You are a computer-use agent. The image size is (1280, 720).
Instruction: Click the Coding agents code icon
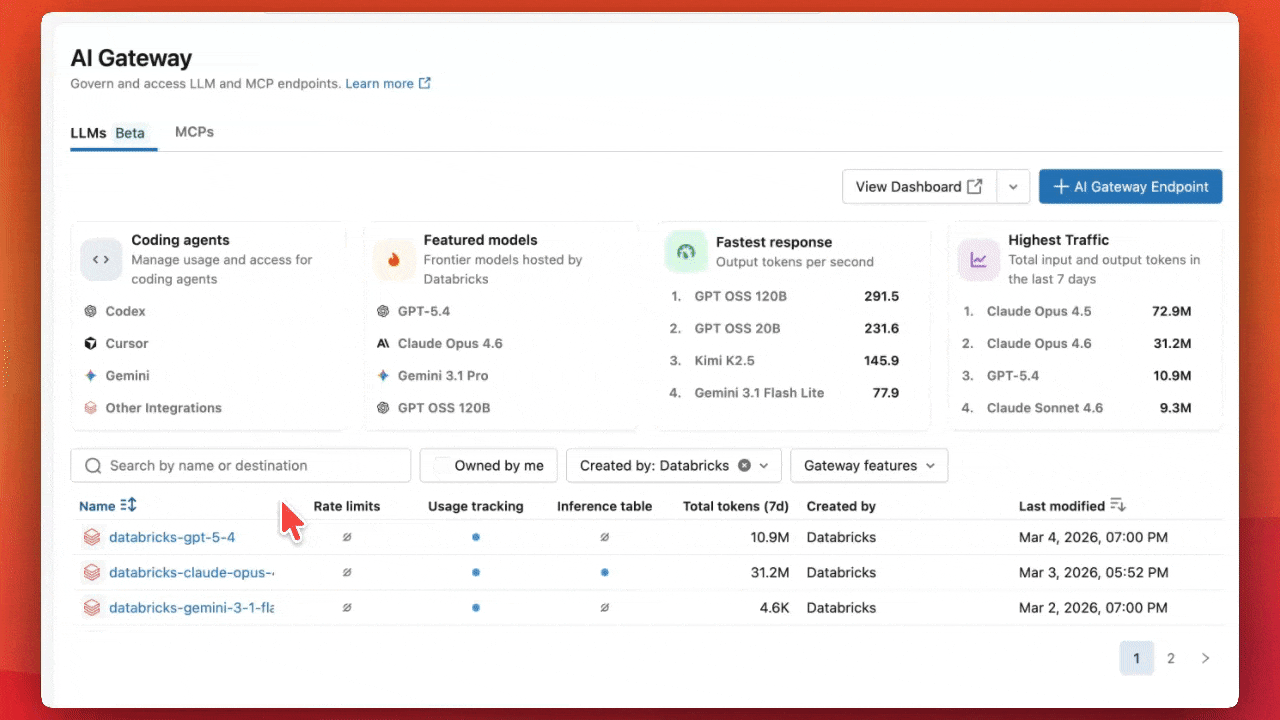coord(101,260)
